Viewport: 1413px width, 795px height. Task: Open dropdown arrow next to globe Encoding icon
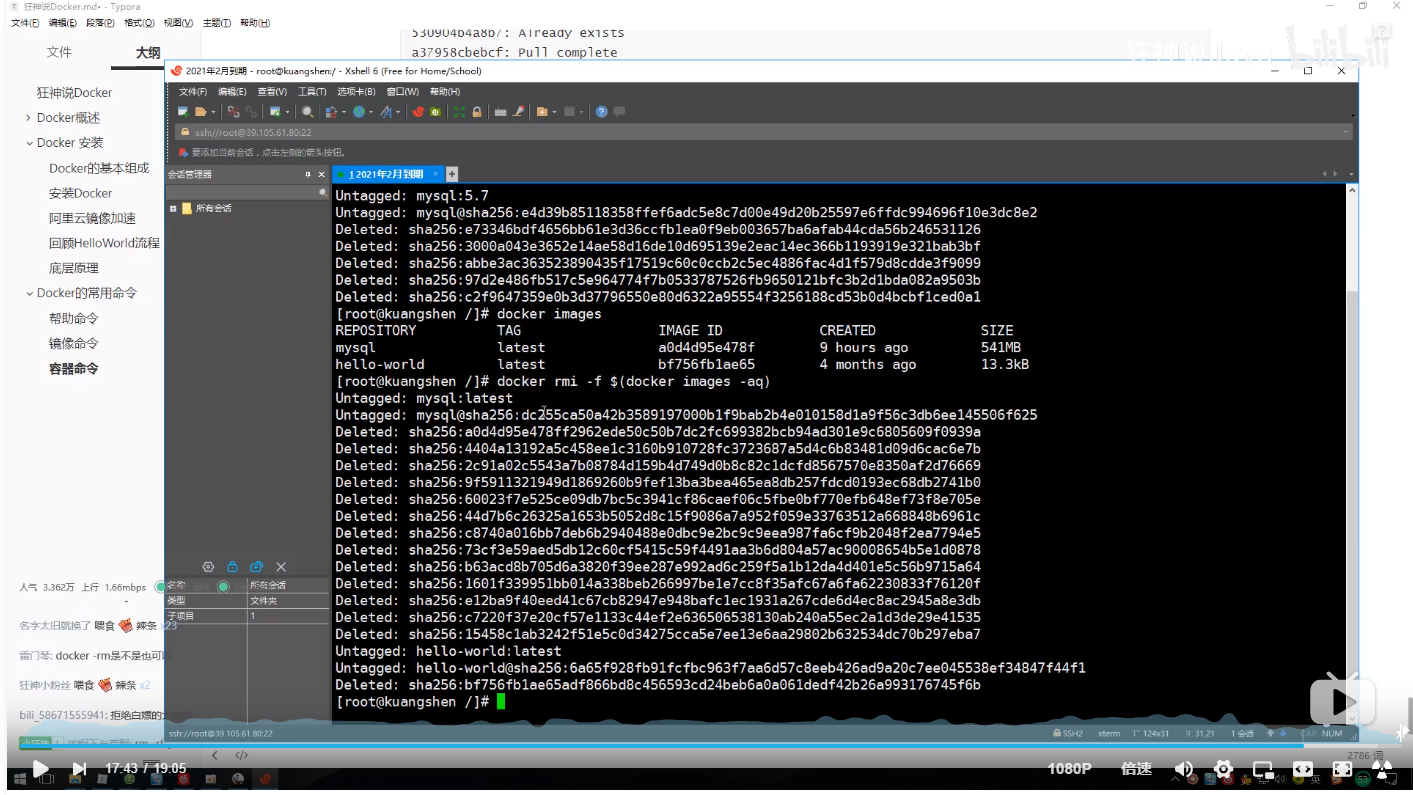point(371,112)
